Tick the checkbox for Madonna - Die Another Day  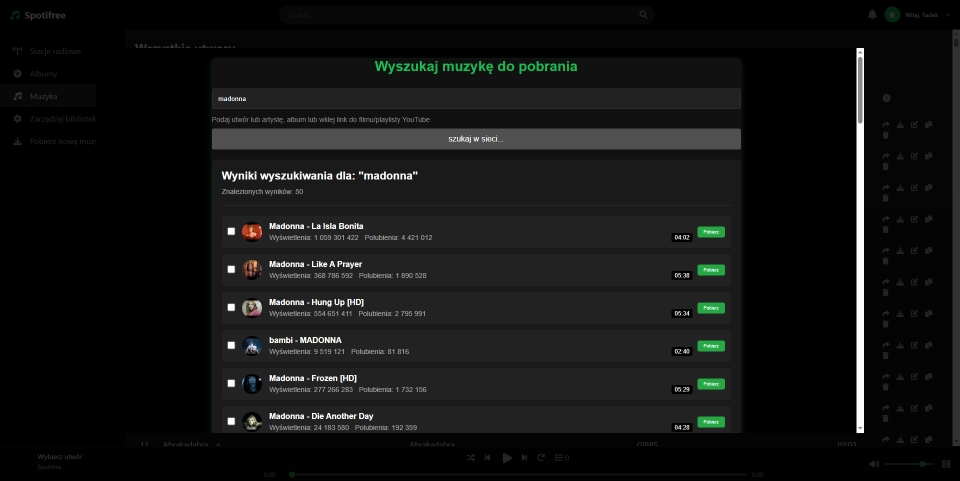[231, 421]
